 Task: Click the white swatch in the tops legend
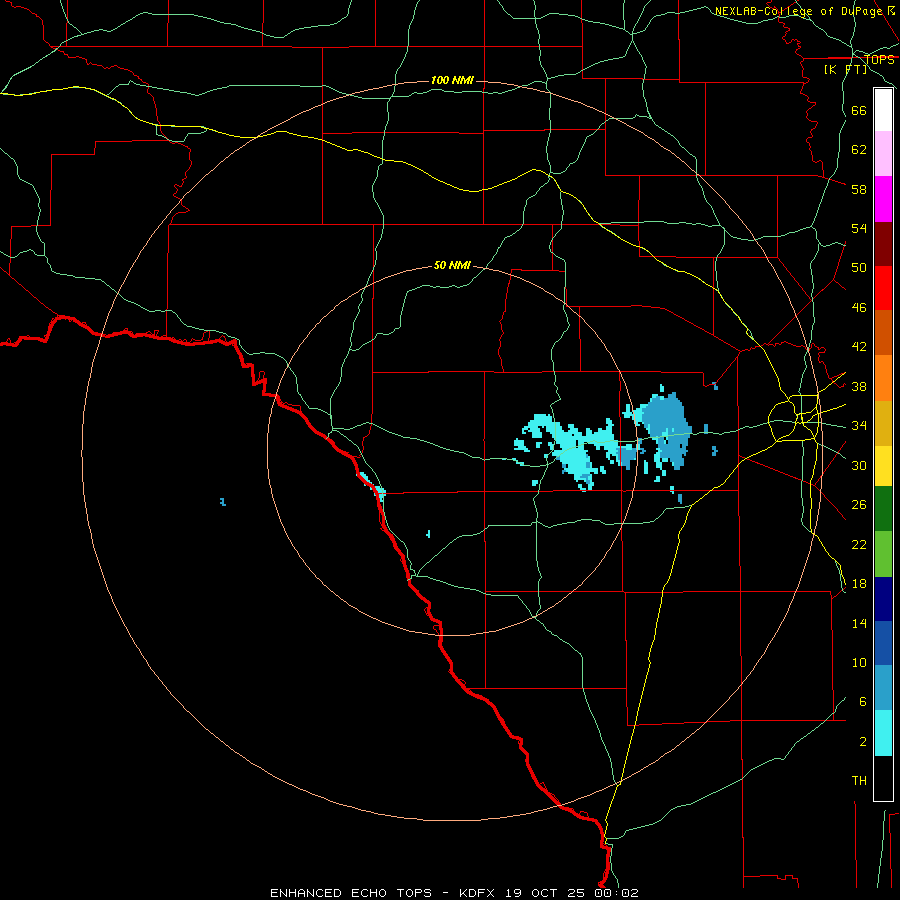(883, 110)
